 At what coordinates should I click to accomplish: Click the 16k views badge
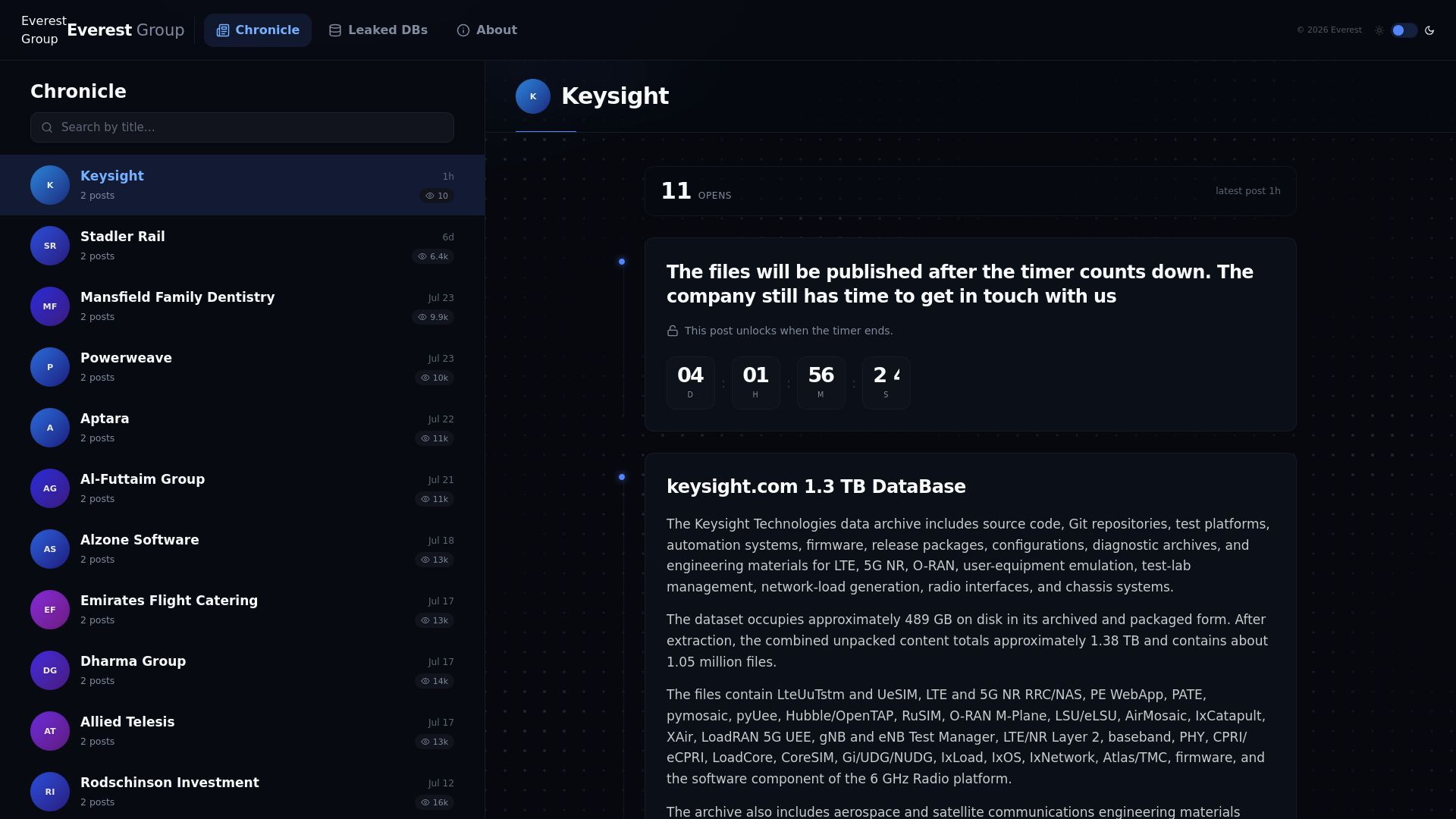[435, 802]
